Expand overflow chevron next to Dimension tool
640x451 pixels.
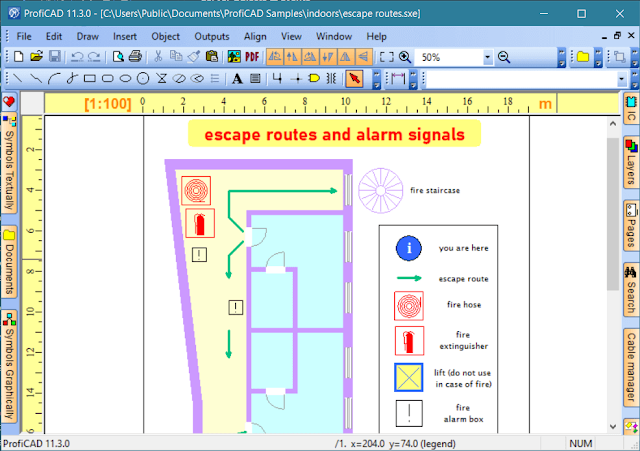coord(413,79)
